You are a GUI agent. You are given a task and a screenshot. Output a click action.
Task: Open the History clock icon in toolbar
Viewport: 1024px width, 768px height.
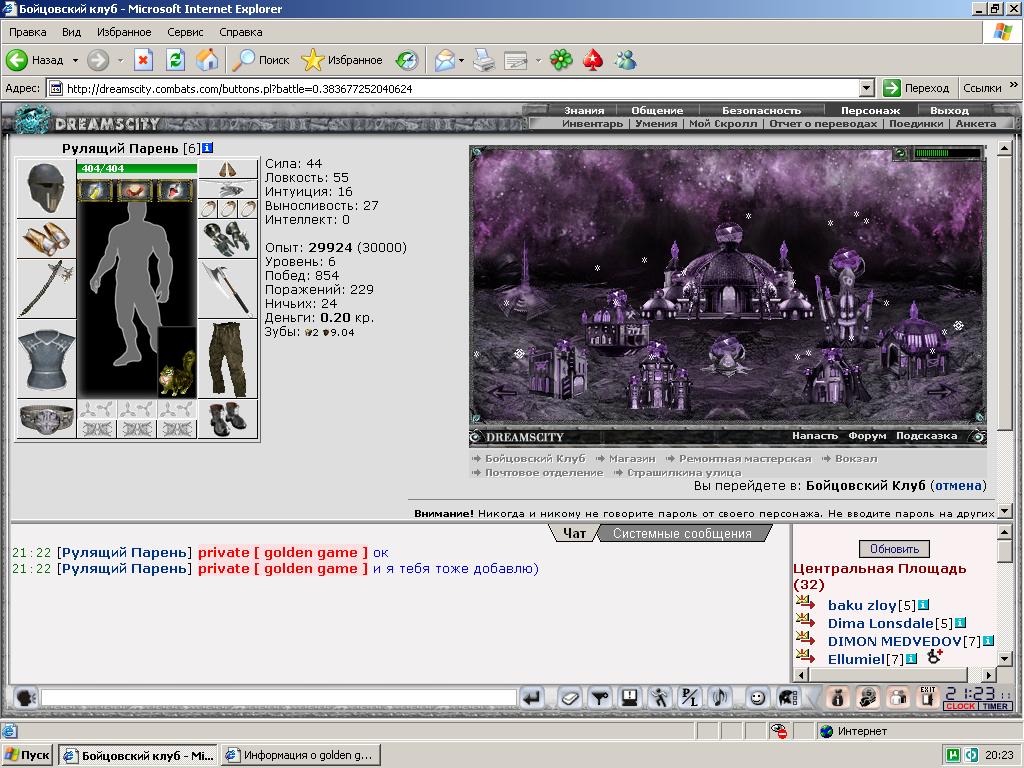coord(407,60)
